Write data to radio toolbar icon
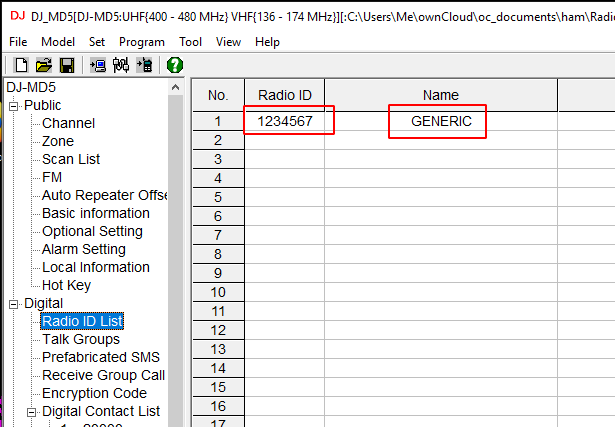This screenshot has width=615, height=427. 144,65
